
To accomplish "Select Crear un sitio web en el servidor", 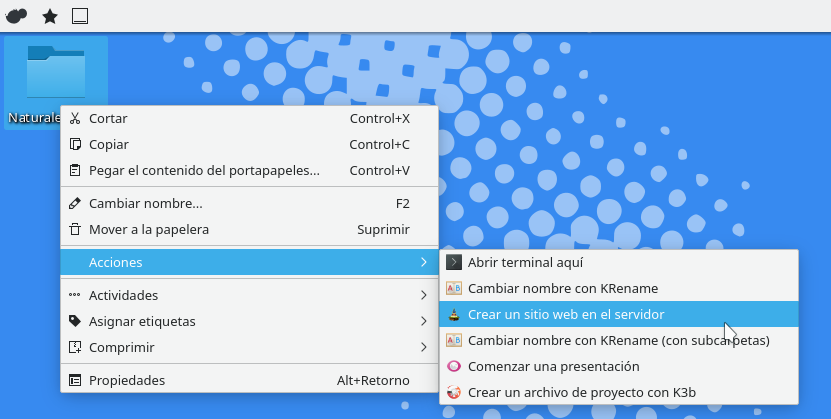I will [x=566, y=314].
